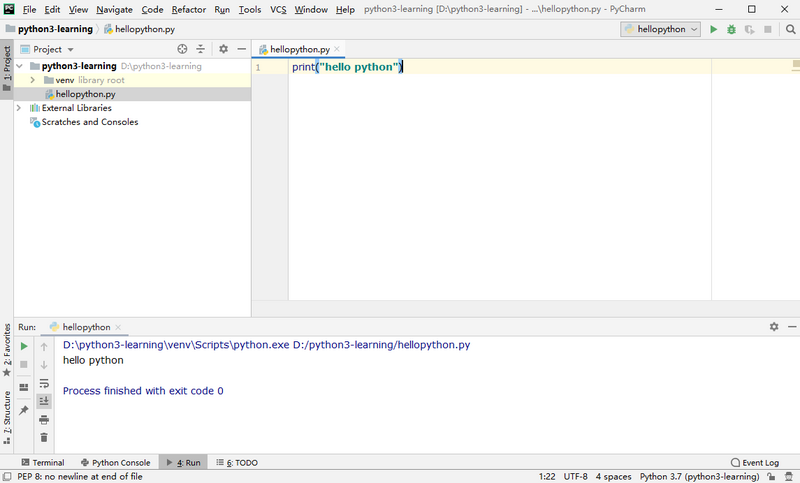
Task: Open the Code menu
Action: coord(152,9)
